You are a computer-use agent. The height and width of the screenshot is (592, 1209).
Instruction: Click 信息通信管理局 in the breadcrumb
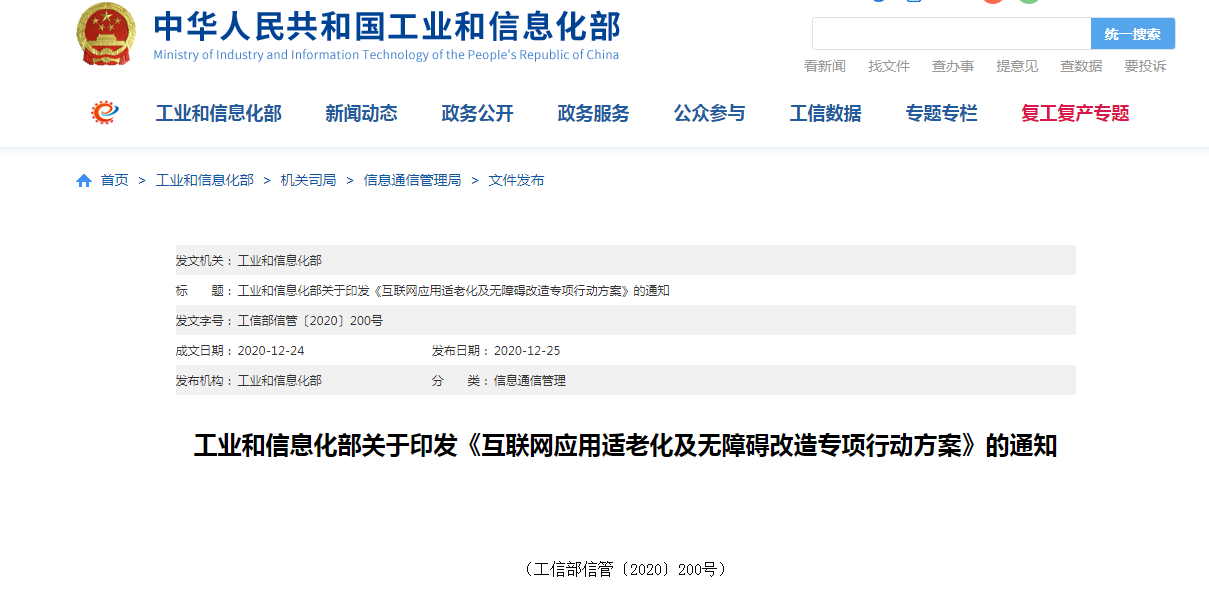[x=412, y=181]
